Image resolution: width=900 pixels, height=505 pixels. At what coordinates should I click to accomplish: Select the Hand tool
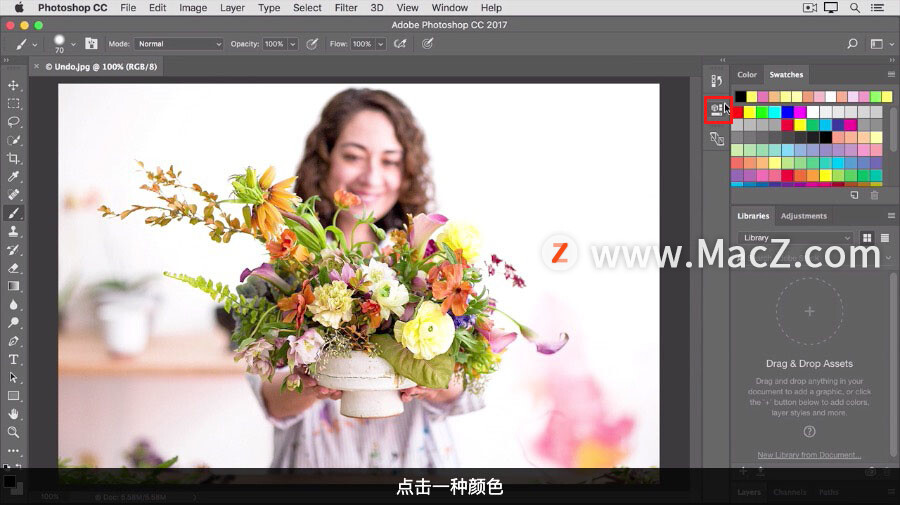click(x=13, y=414)
